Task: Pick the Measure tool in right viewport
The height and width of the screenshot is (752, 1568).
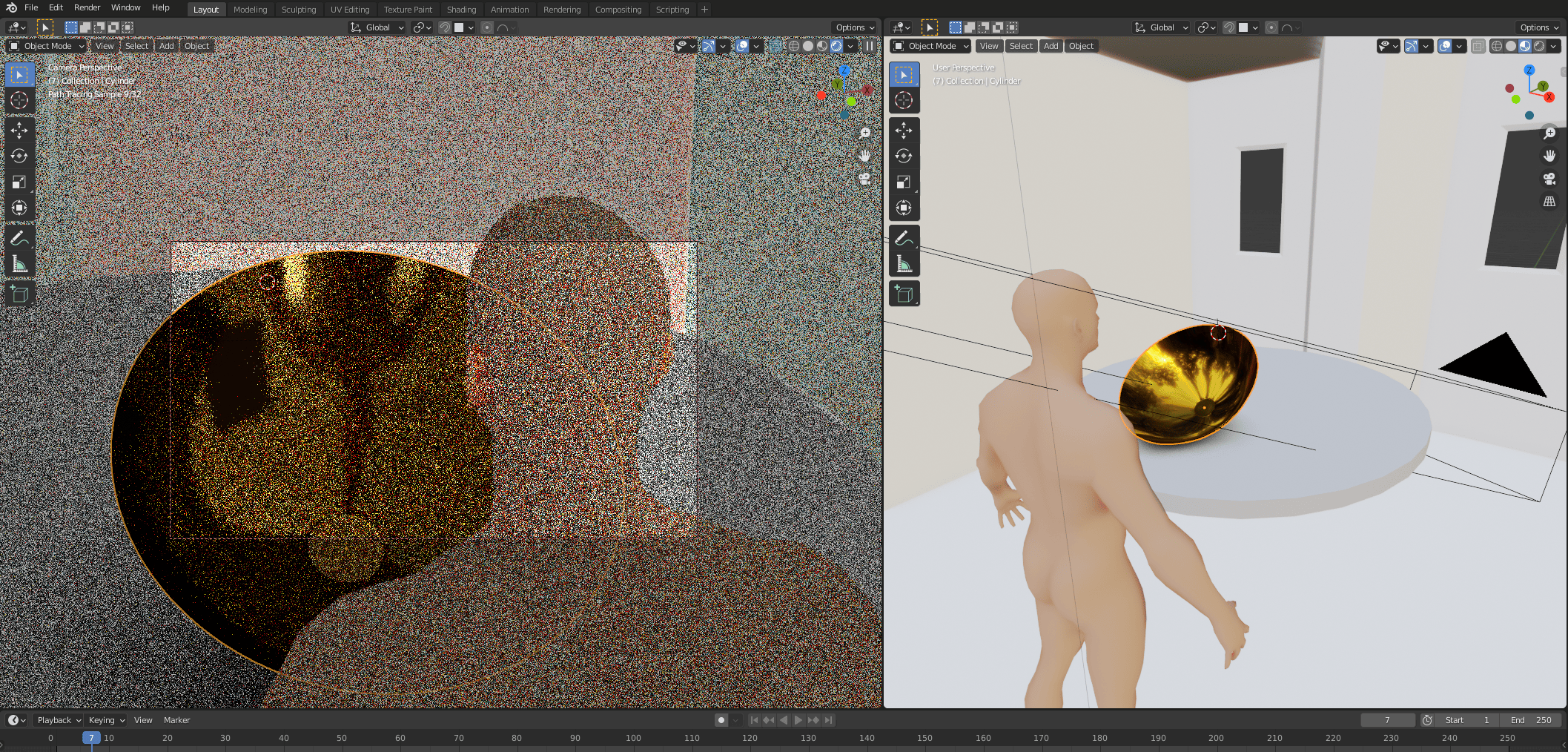Action: (904, 264)
